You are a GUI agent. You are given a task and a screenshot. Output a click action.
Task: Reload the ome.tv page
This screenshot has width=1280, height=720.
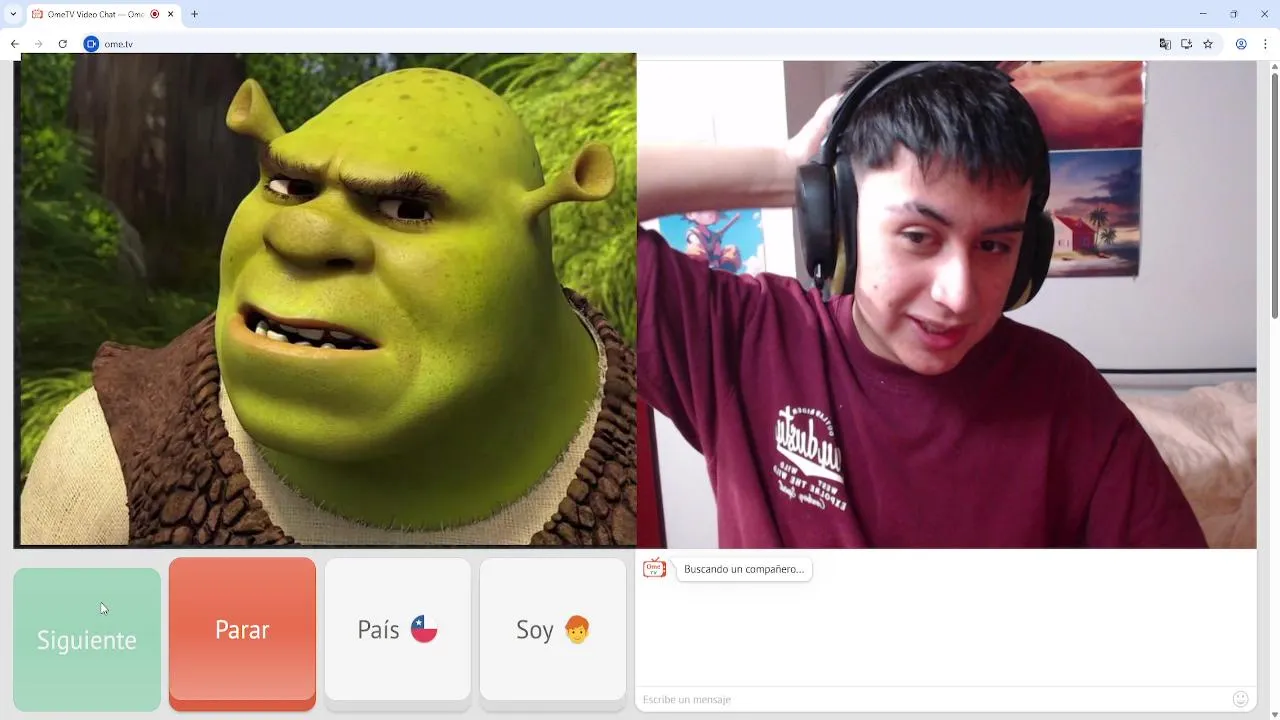click(62, 44)
